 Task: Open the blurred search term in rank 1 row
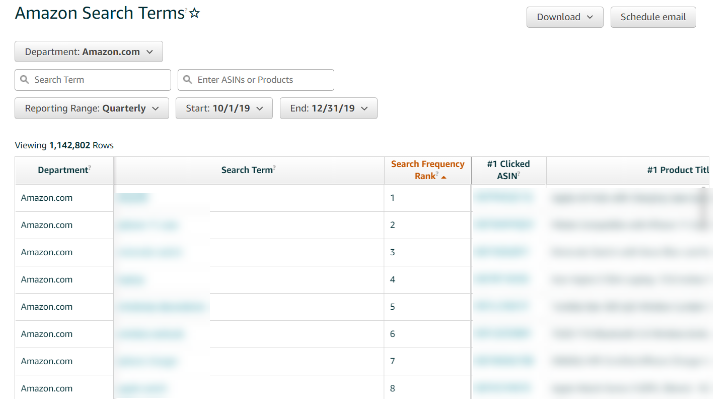(133, 198)
